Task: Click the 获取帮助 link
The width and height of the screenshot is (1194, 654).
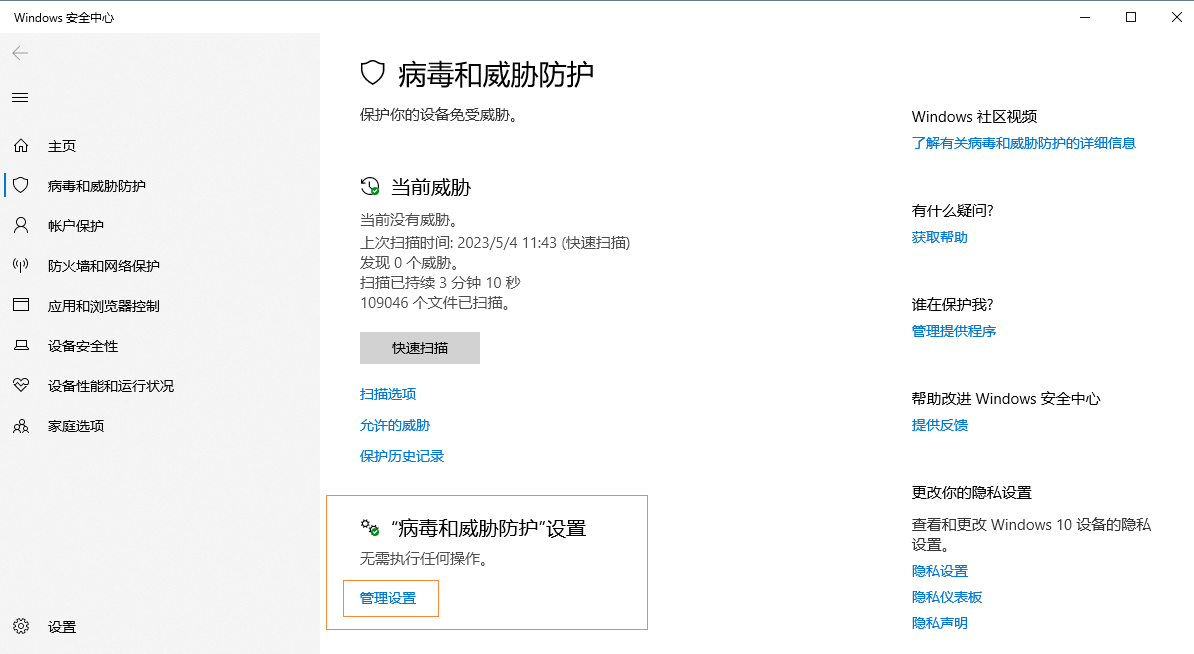Action: click(x=939, y=238)
